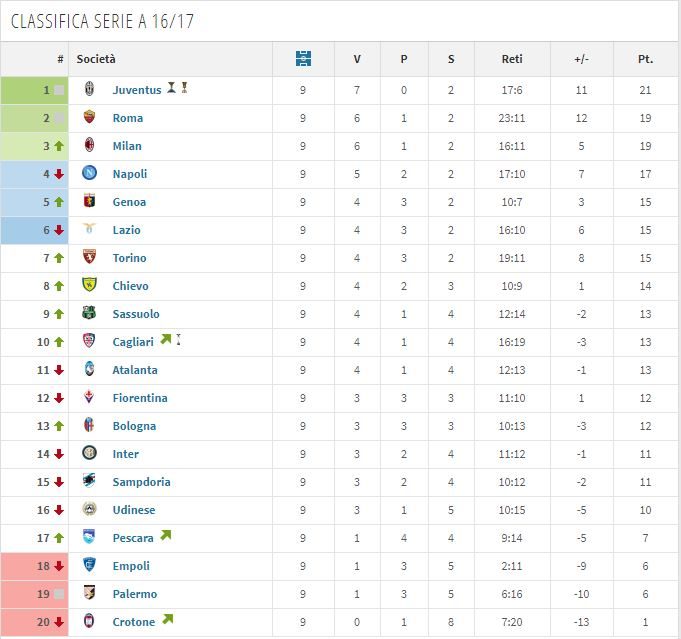Open the Sassuolo team link
Screen dimensions: 681x639
(136, 314)
